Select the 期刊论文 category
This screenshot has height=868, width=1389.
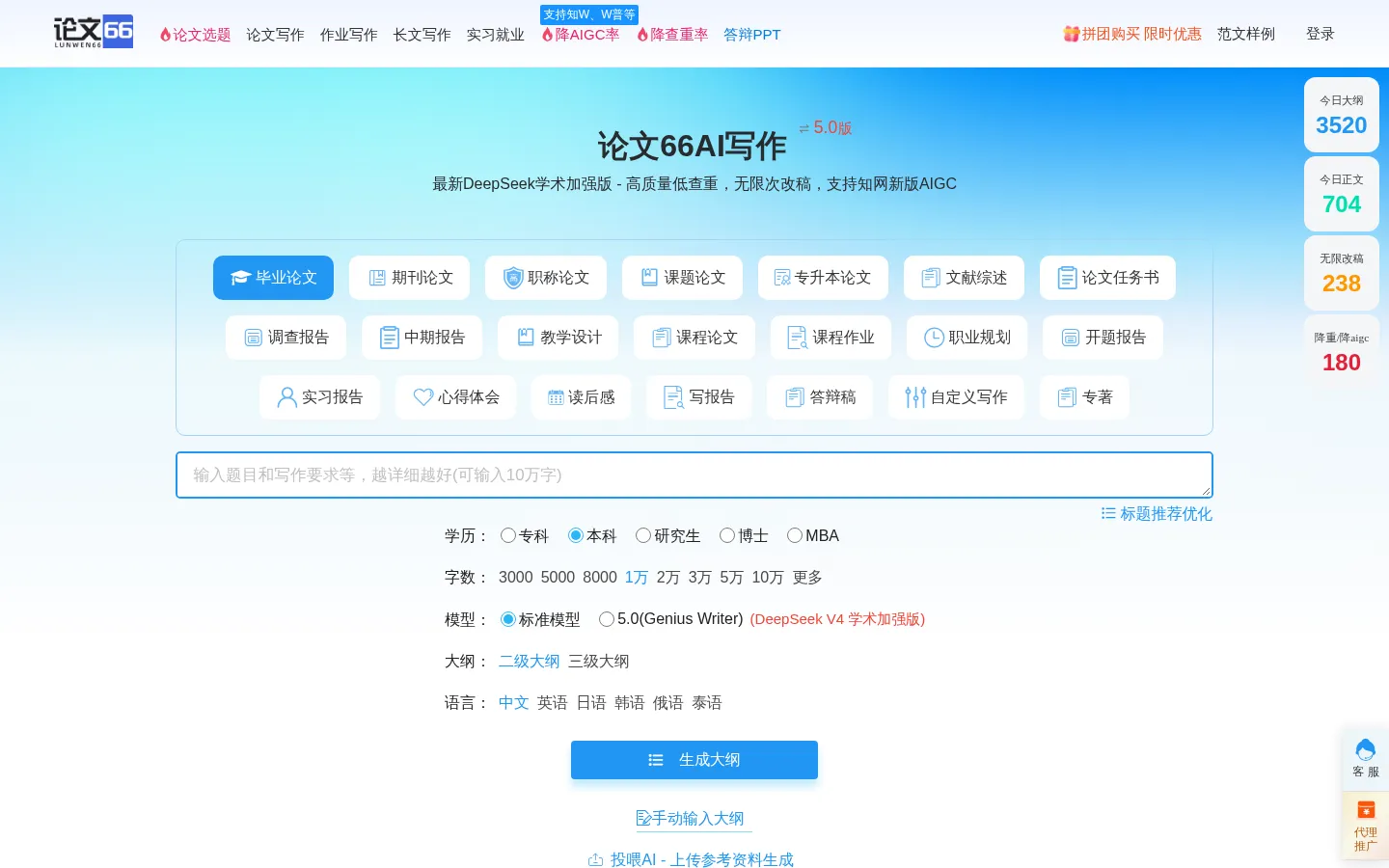pyautogui.click(x=409, y=278)
